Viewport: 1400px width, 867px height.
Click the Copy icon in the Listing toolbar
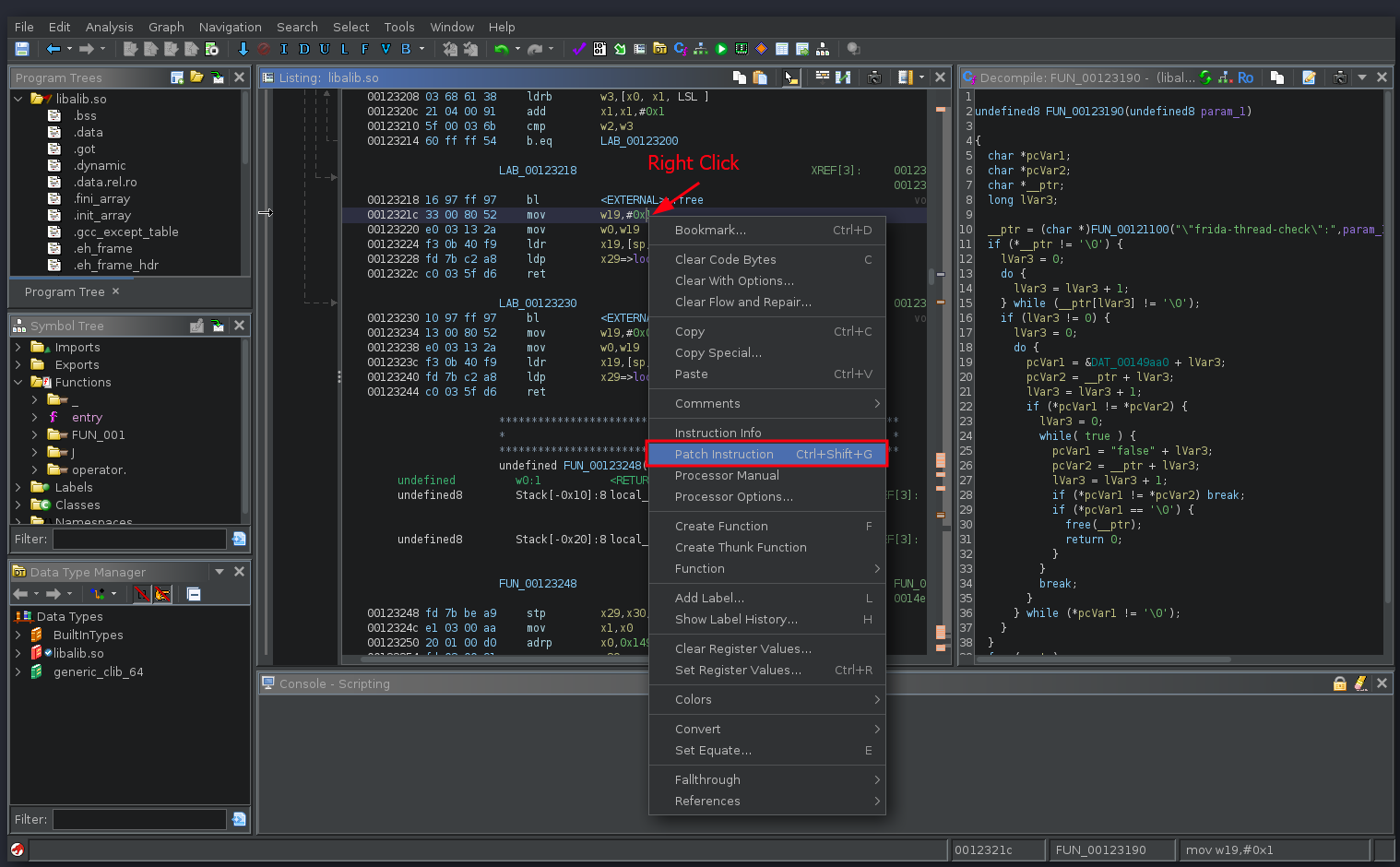(x=739, y=77)
